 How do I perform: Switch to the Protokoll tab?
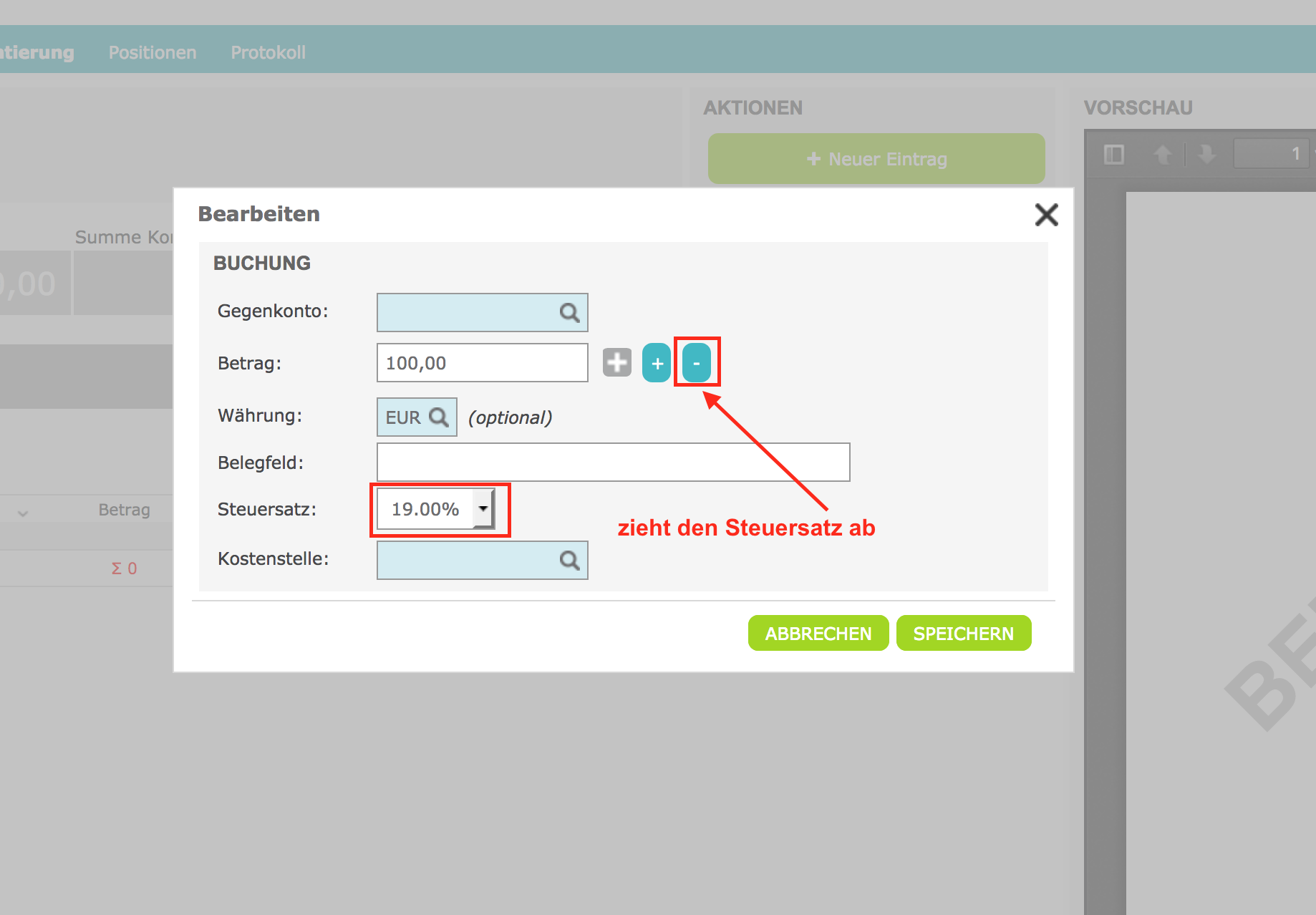[268, 52]
